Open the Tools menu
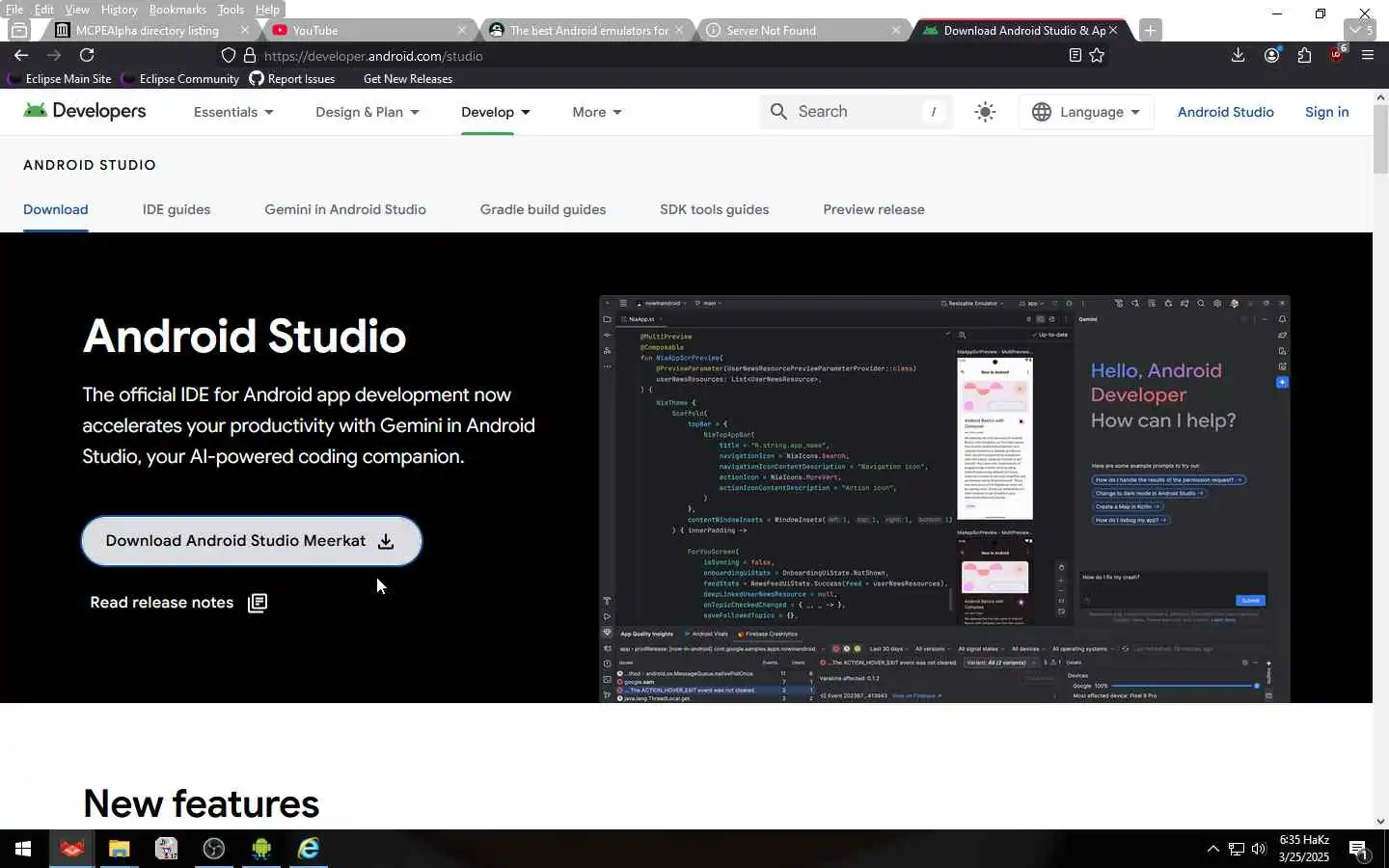 (x=231, y=10)
